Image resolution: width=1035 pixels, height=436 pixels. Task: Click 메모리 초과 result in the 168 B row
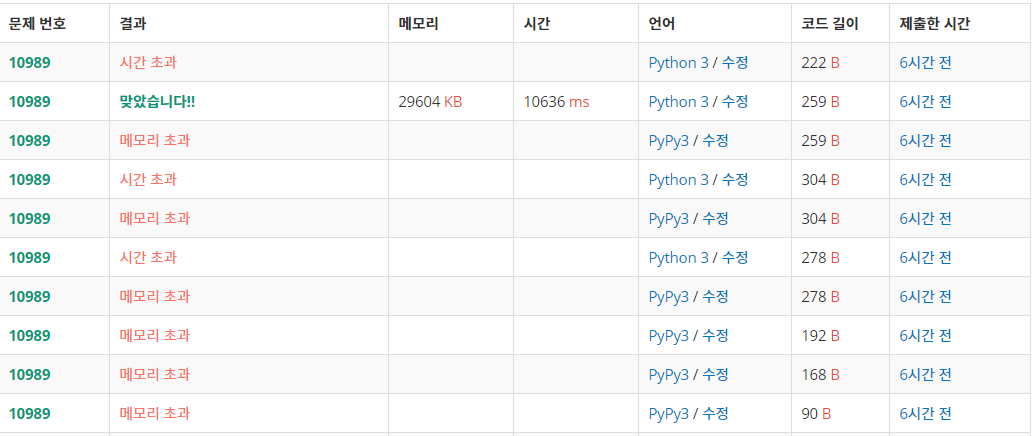point(154,375)
